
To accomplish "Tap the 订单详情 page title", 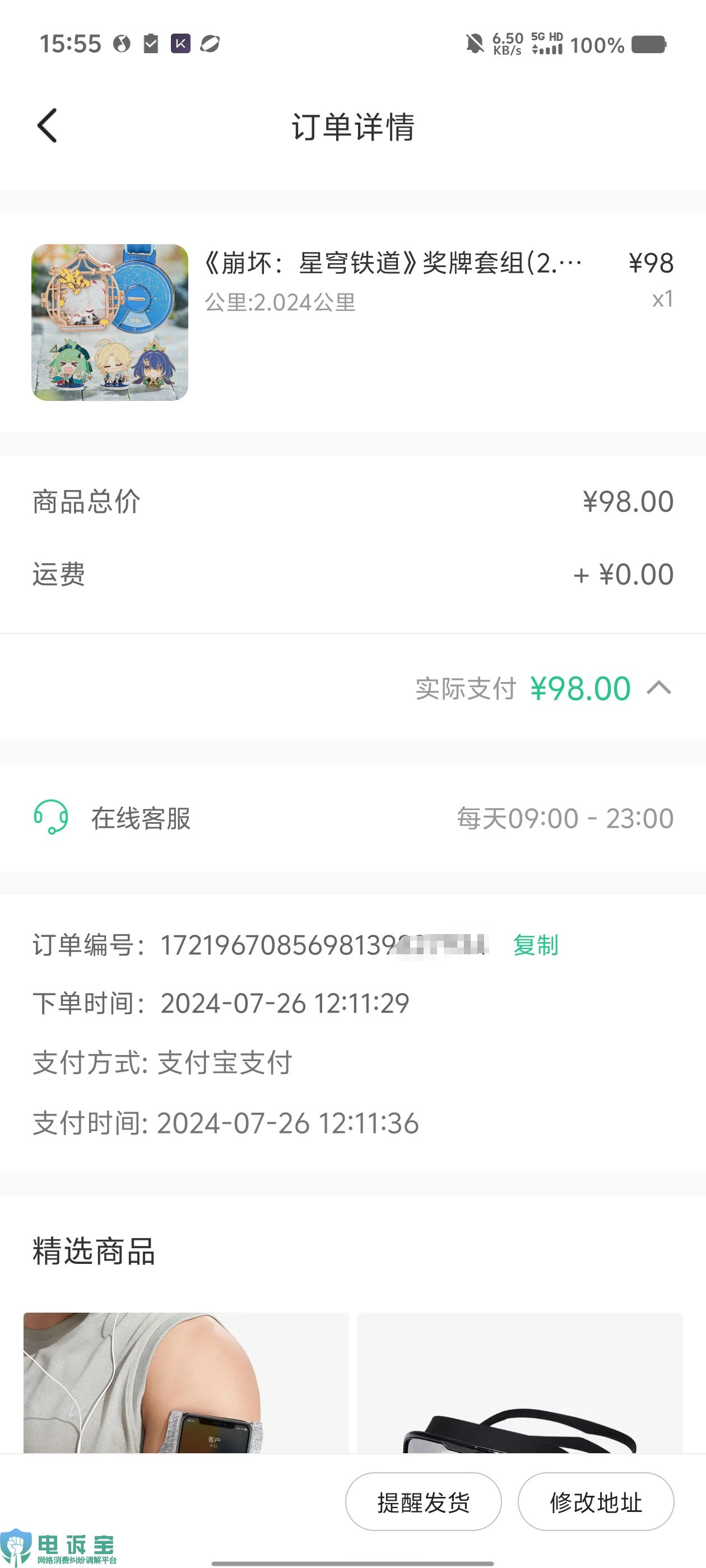I will tap(352, 127).
